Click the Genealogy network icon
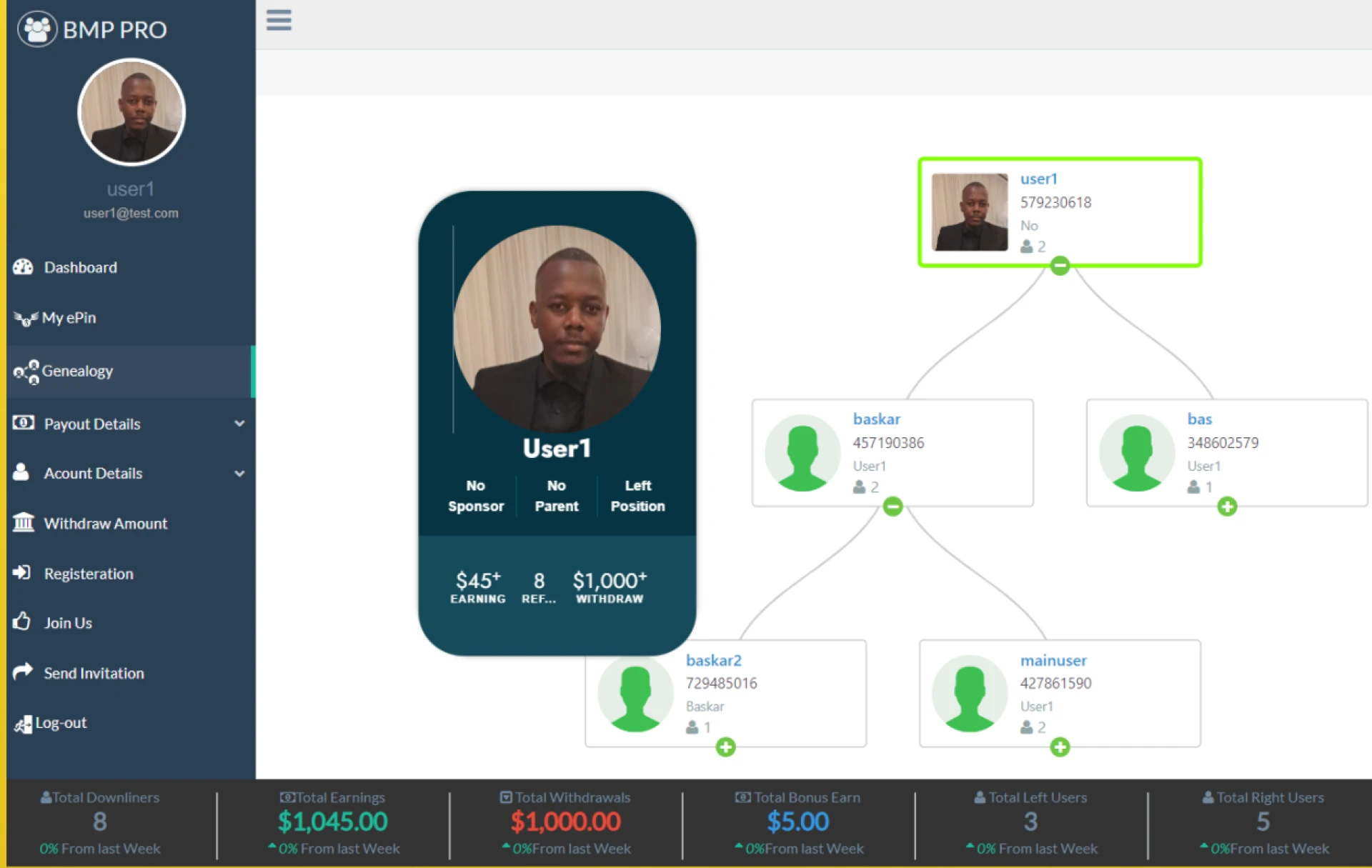The image size is (1372, 868). coord(25,371)
